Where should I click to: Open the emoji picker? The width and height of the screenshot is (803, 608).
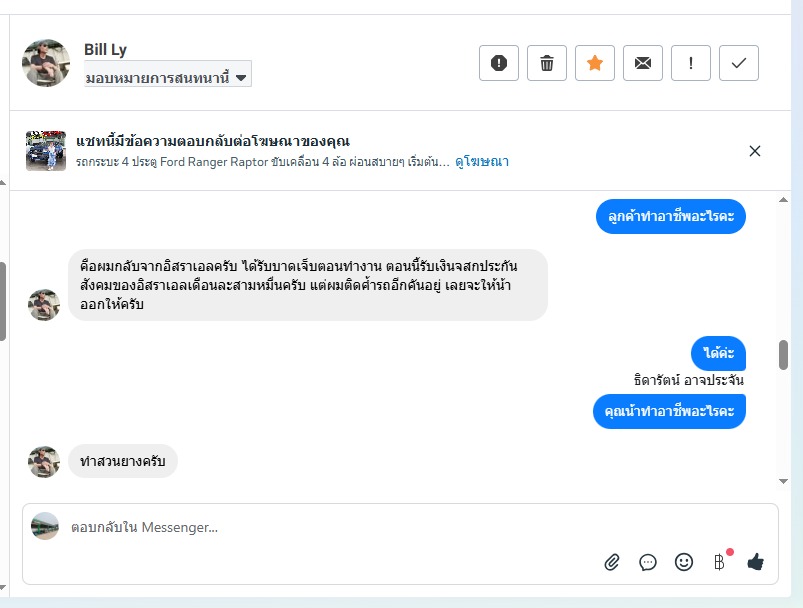pos(684,562)
